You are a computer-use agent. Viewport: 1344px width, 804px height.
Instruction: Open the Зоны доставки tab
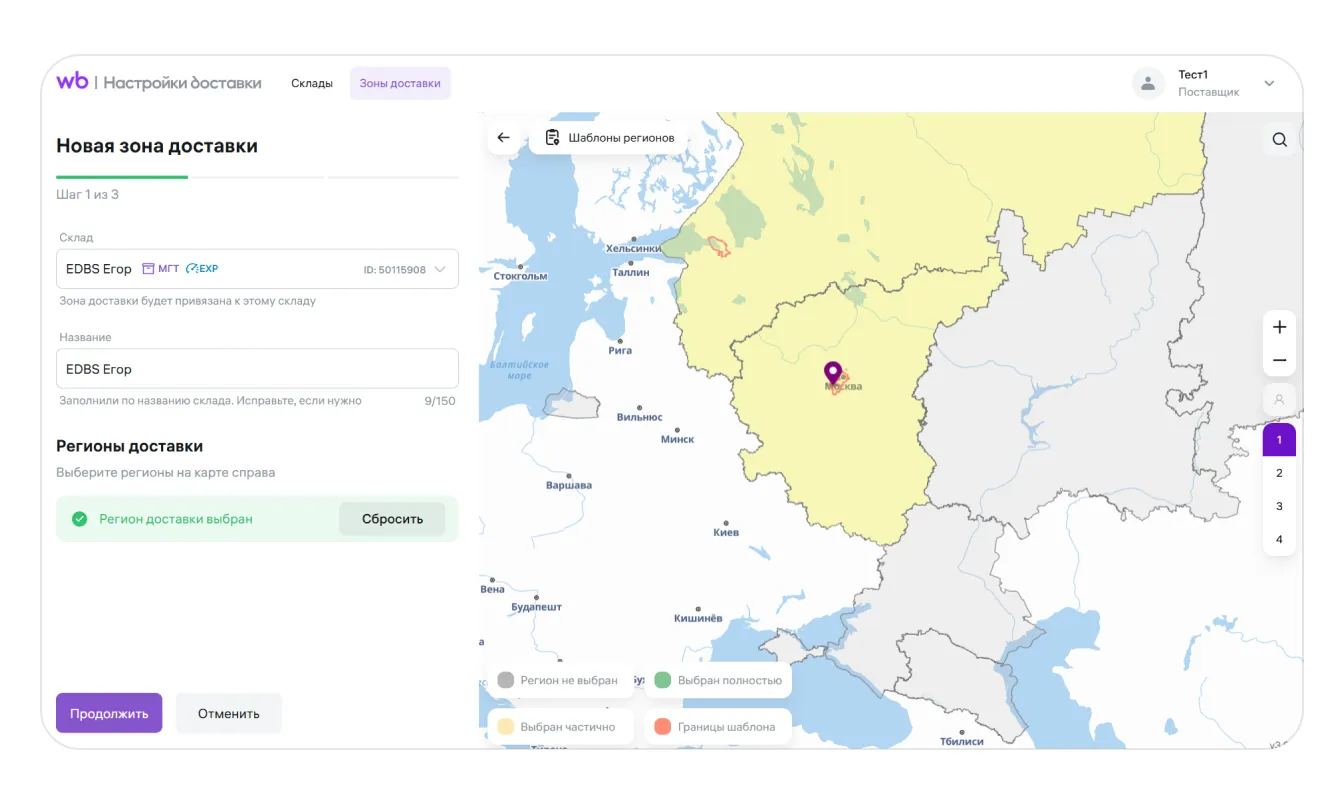[x=400, y=84]
